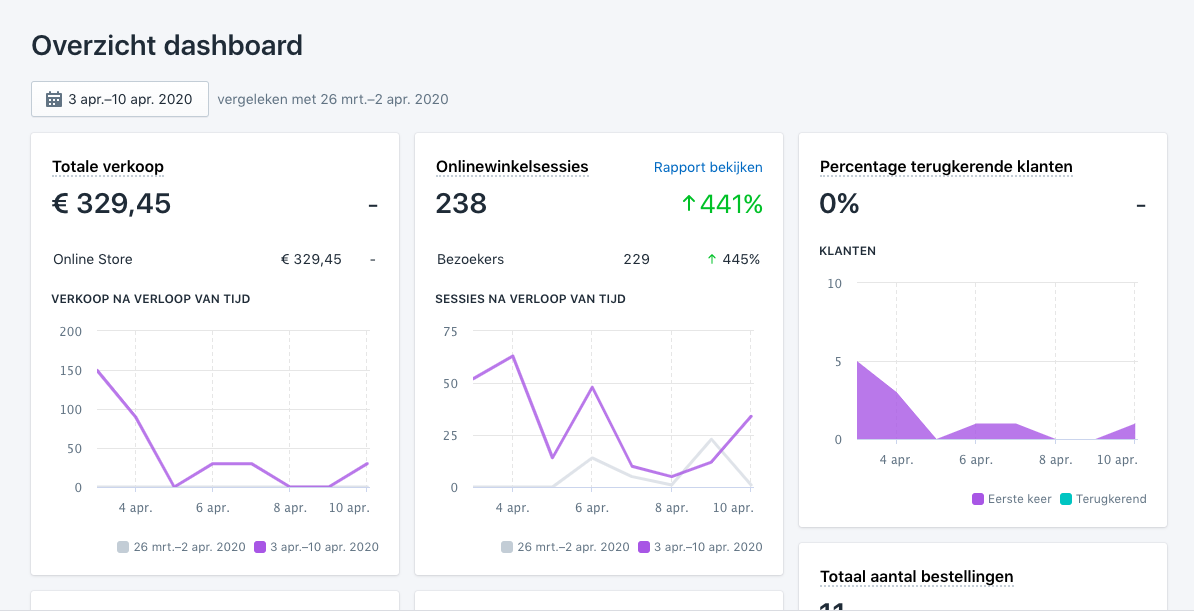This screenshot has height=613, width=1194.
Task: Click the Bezoekers row label
Action: [471, 260]
